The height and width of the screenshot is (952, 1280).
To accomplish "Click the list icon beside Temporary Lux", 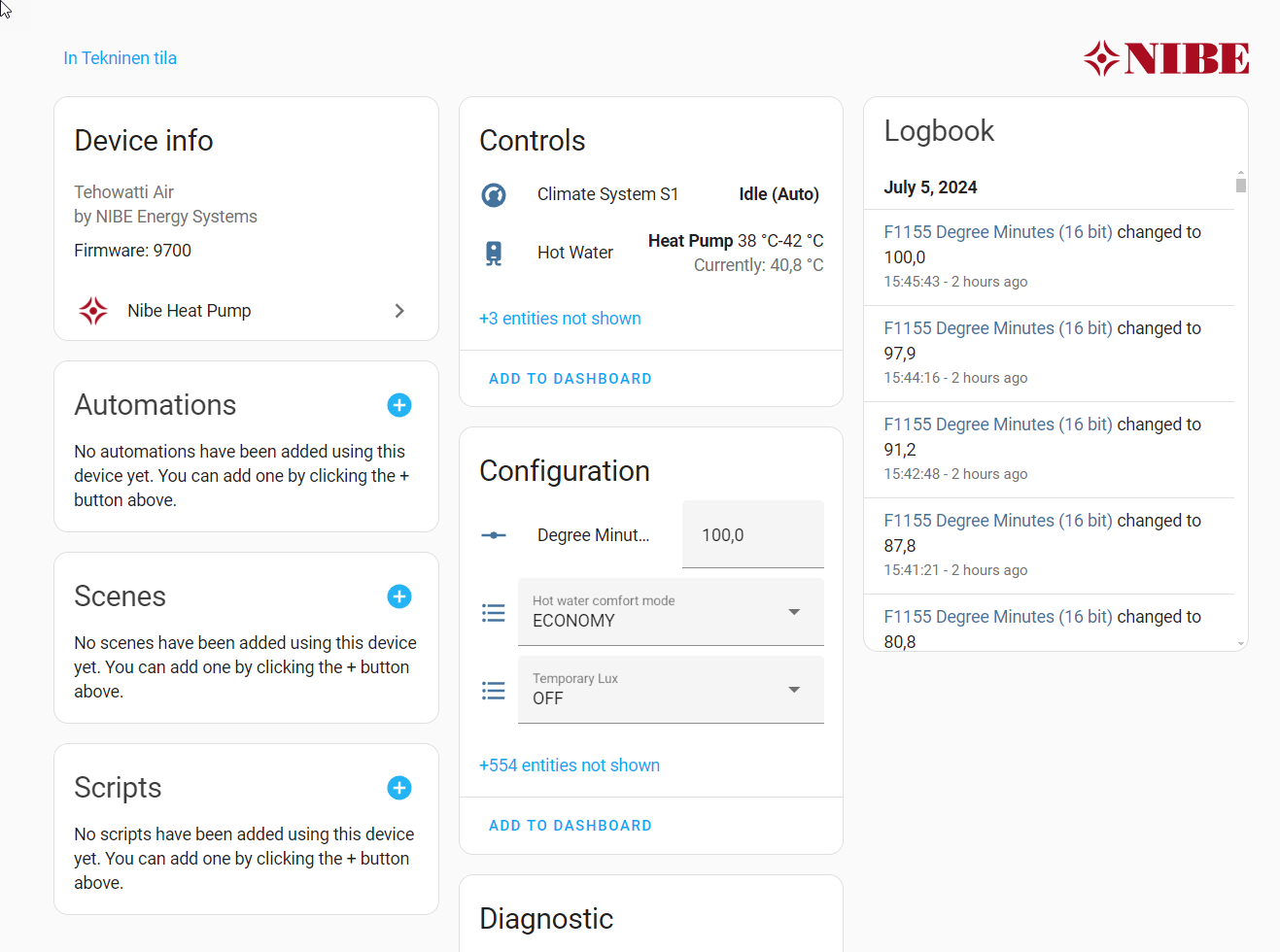I will coord(494,691).
